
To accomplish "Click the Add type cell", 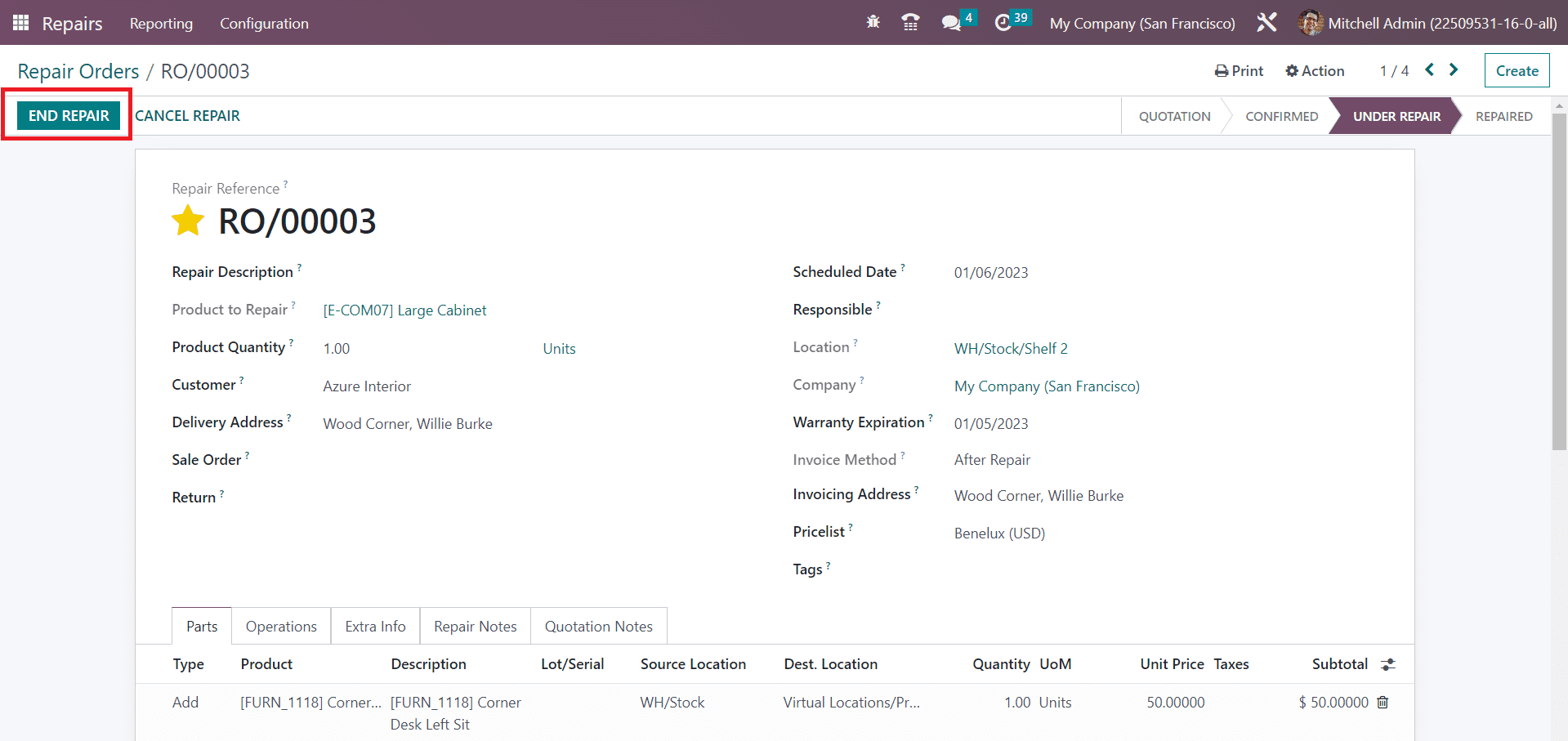I will [185, 703].
